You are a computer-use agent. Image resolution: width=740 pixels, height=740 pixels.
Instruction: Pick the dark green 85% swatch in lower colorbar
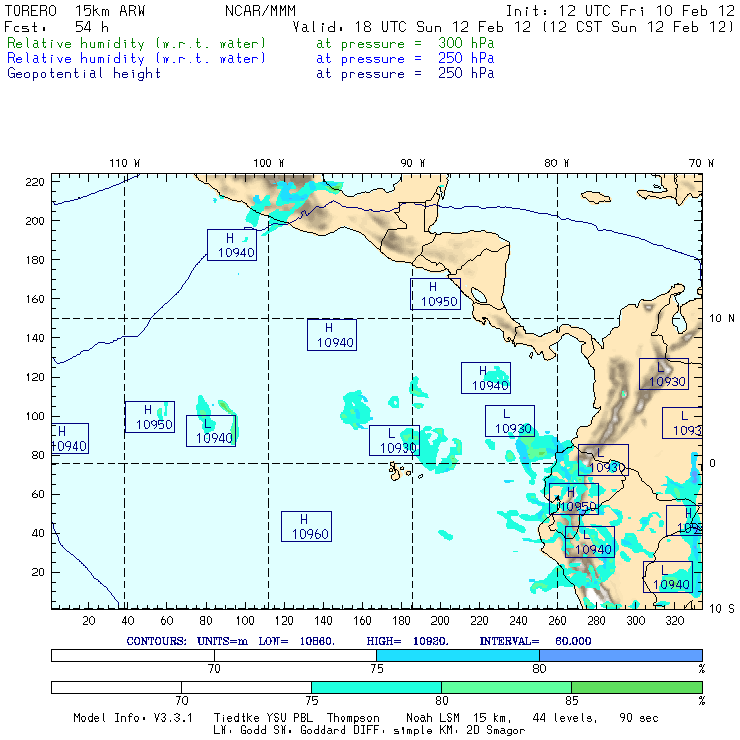[636, 687]
